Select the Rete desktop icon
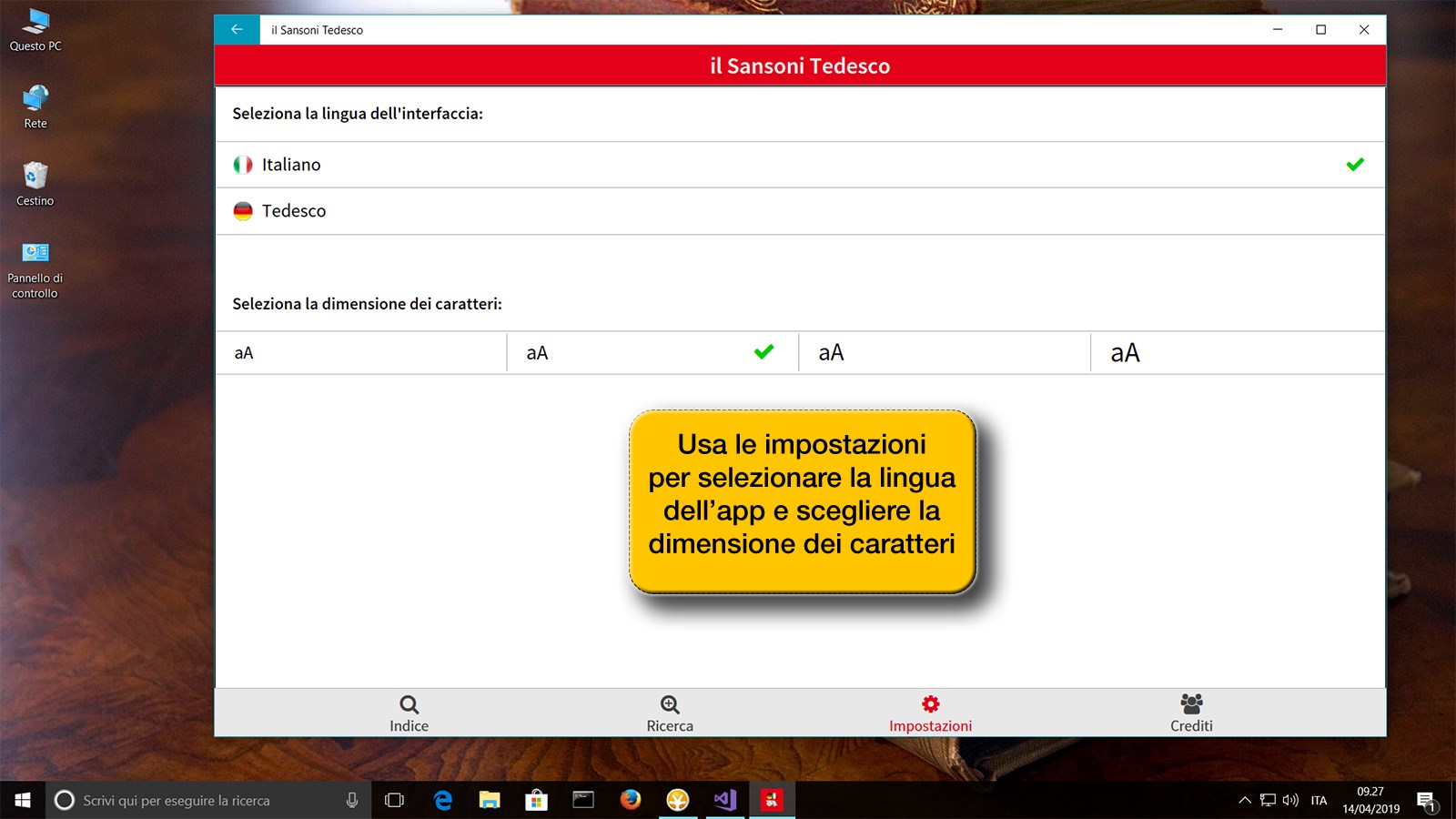1456x819 pixels. pos(35,107)
